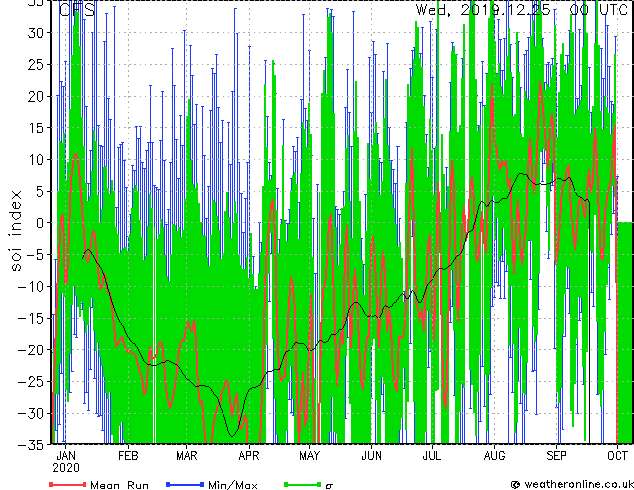
Task: Select the y-axis tick label 30
Action: [36, 33]
